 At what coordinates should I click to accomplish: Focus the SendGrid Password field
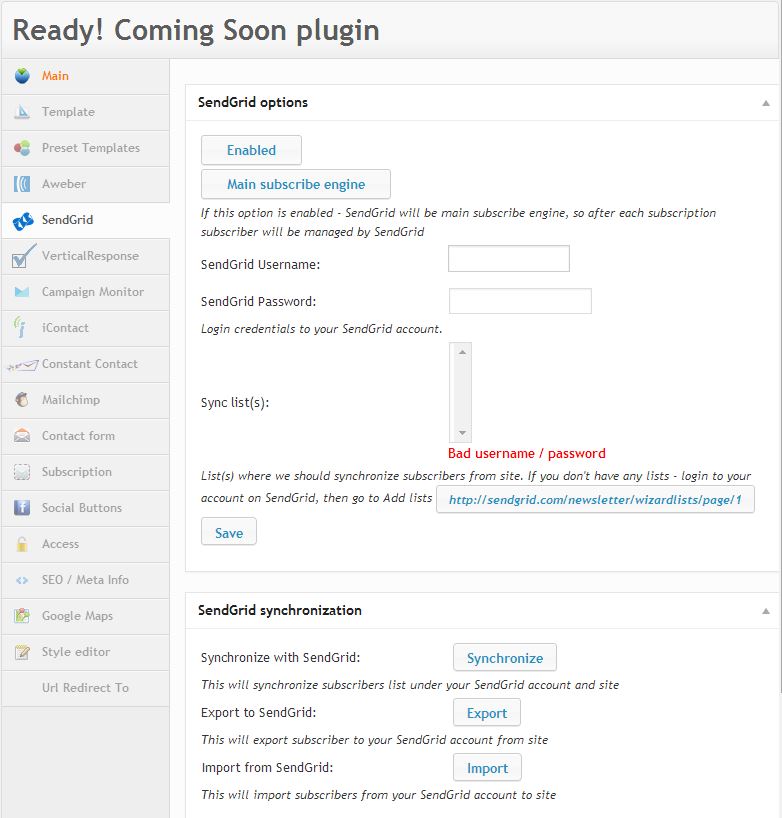(520, 301)
